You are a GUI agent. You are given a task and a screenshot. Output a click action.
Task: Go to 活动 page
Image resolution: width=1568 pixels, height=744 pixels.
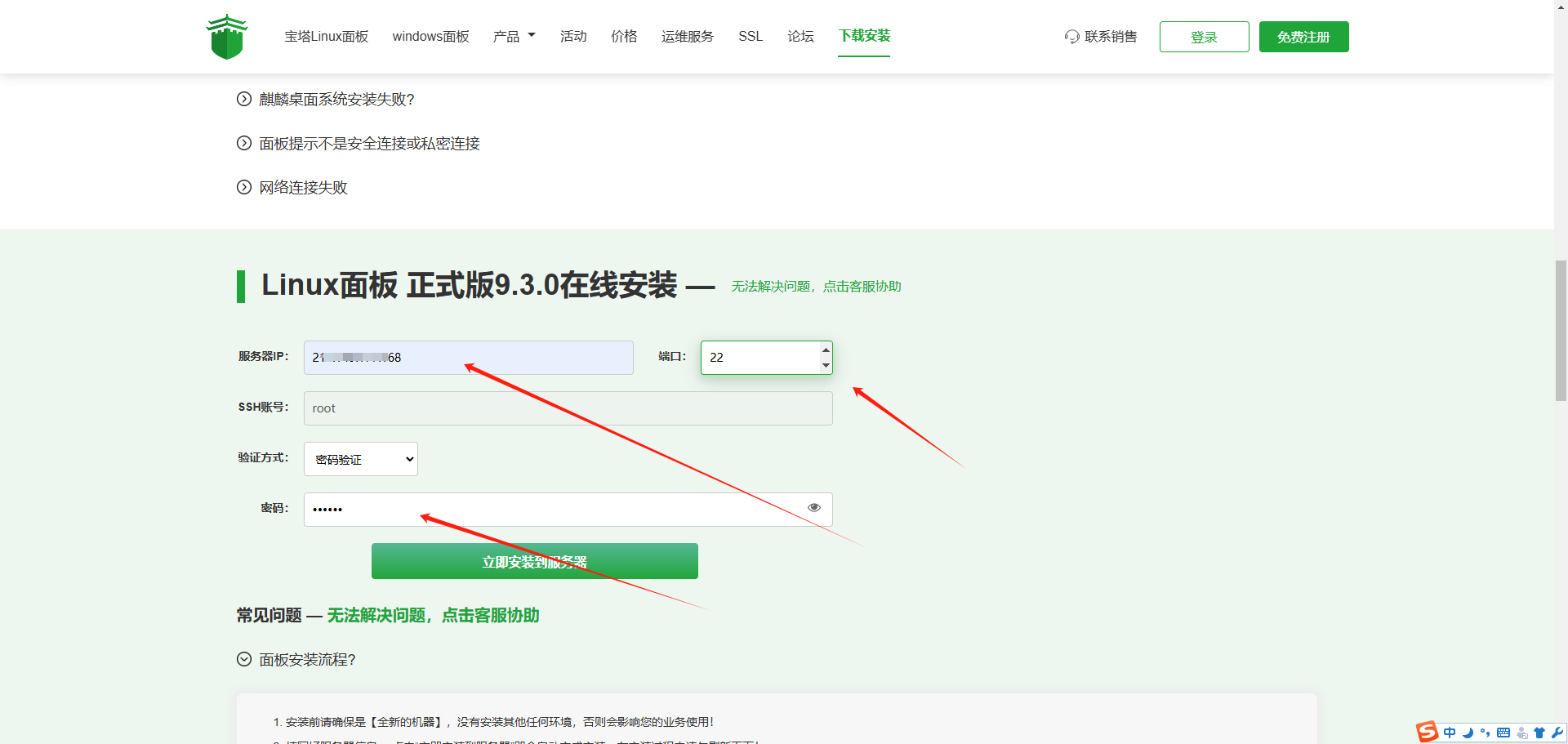(x=573, y=37)
